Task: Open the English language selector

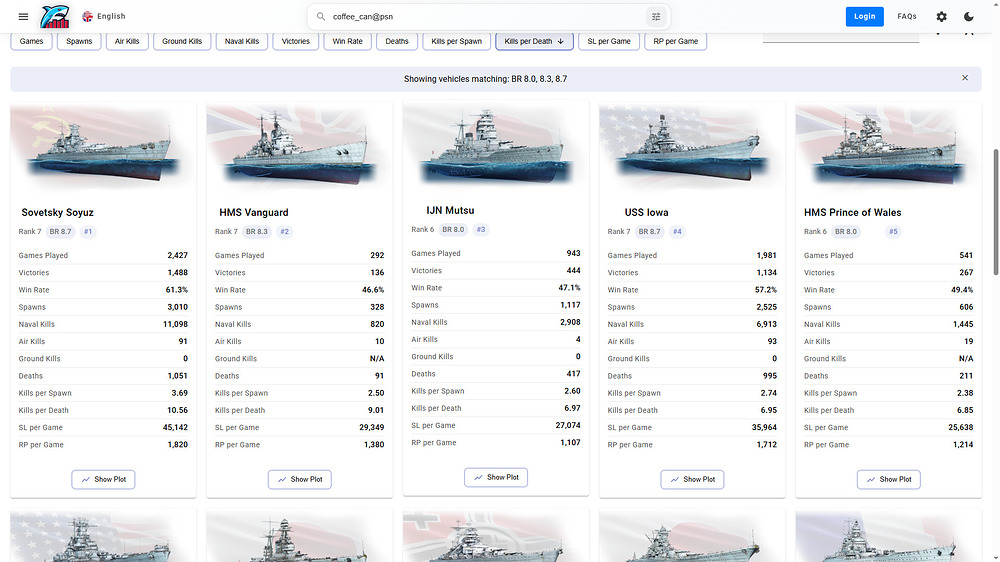Action: [104, 17]
